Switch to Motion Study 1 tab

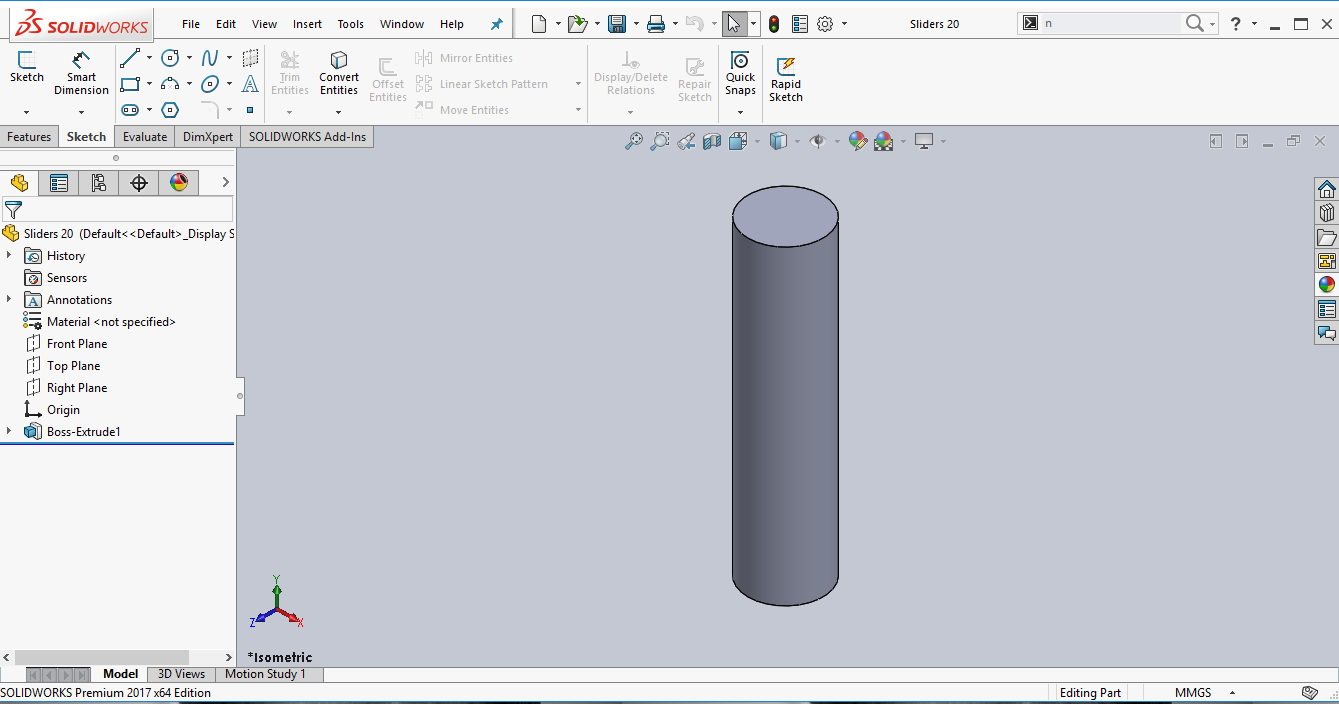(x=265, y=674)
